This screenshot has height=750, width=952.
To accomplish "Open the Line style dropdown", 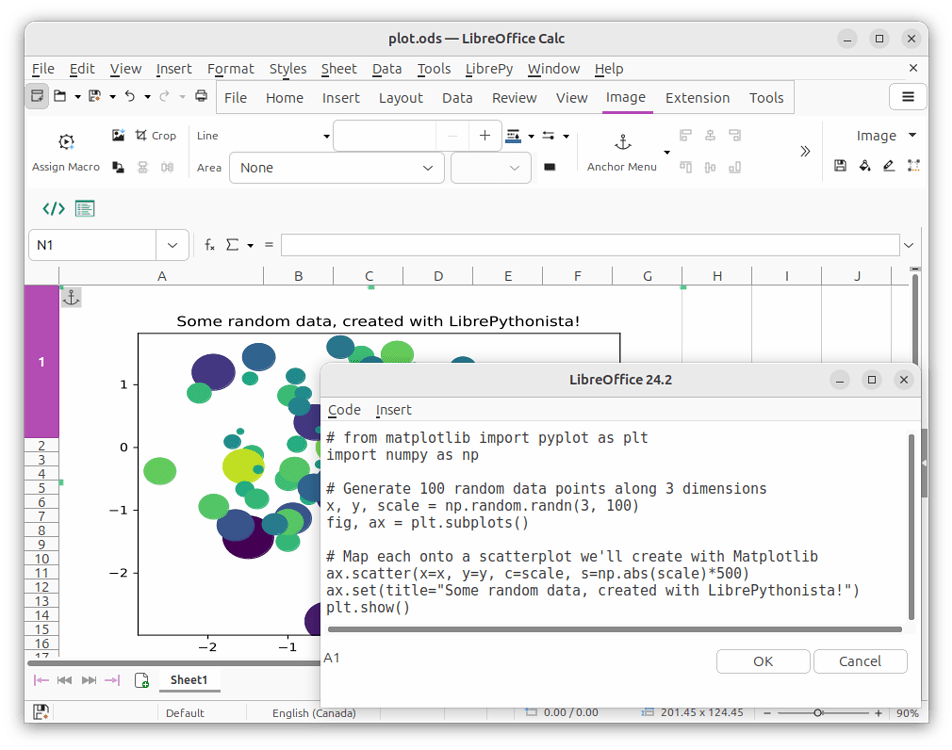I will click(325, 135).
